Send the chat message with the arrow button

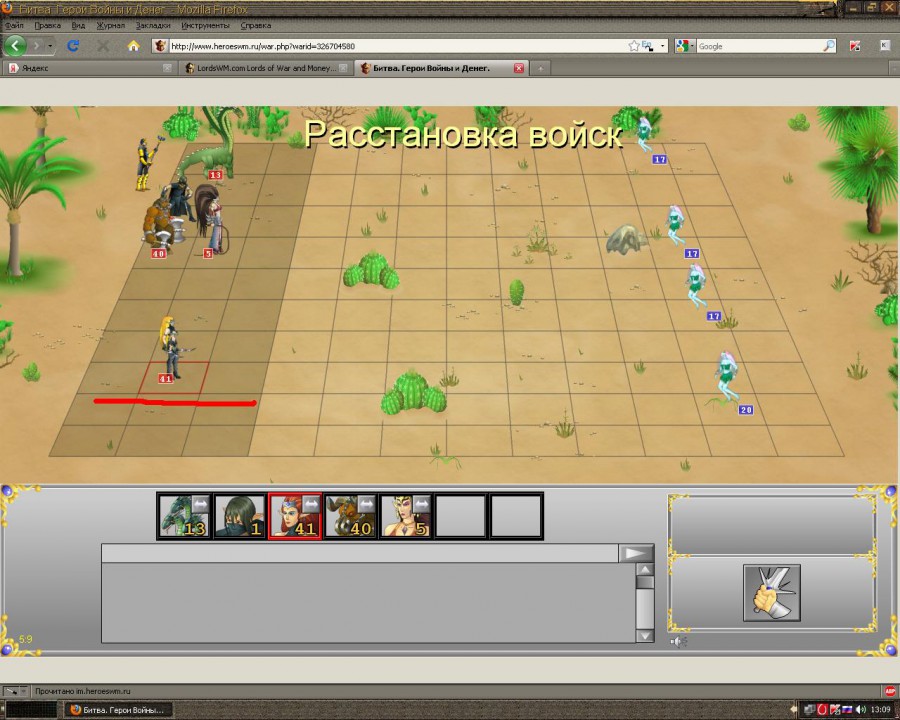click(636, 553)
